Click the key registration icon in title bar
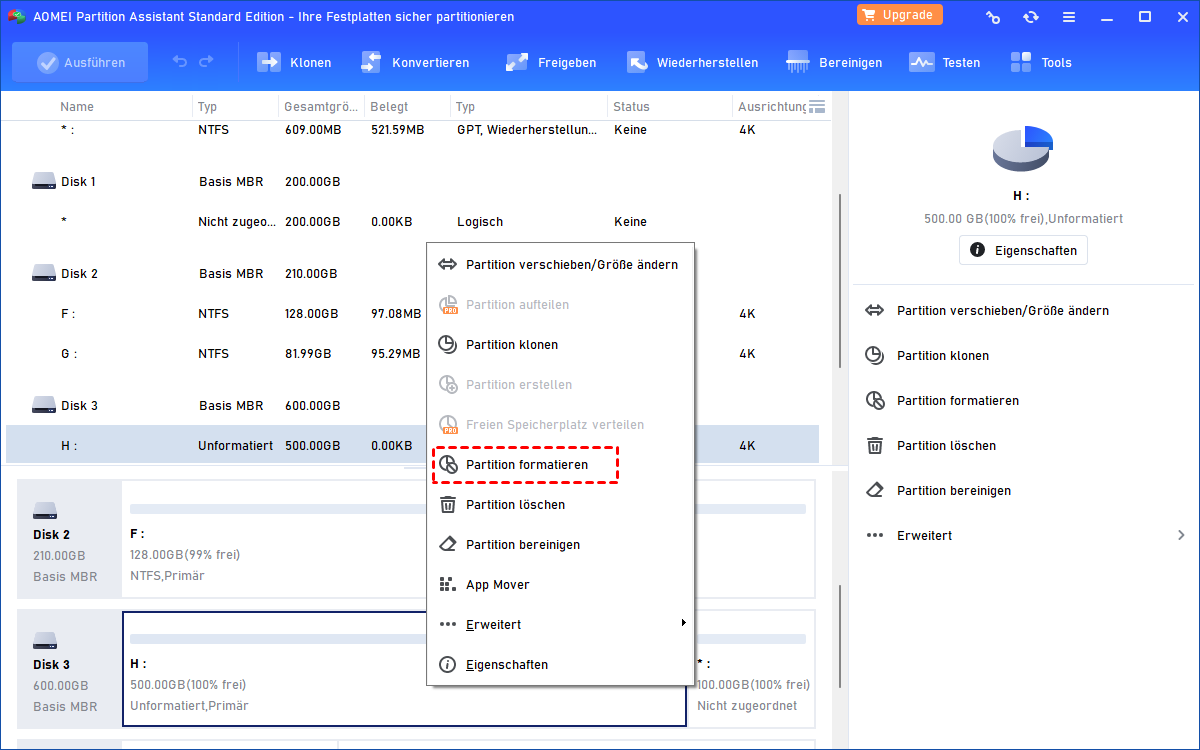The image size is (1200, 750). point(993,17)
